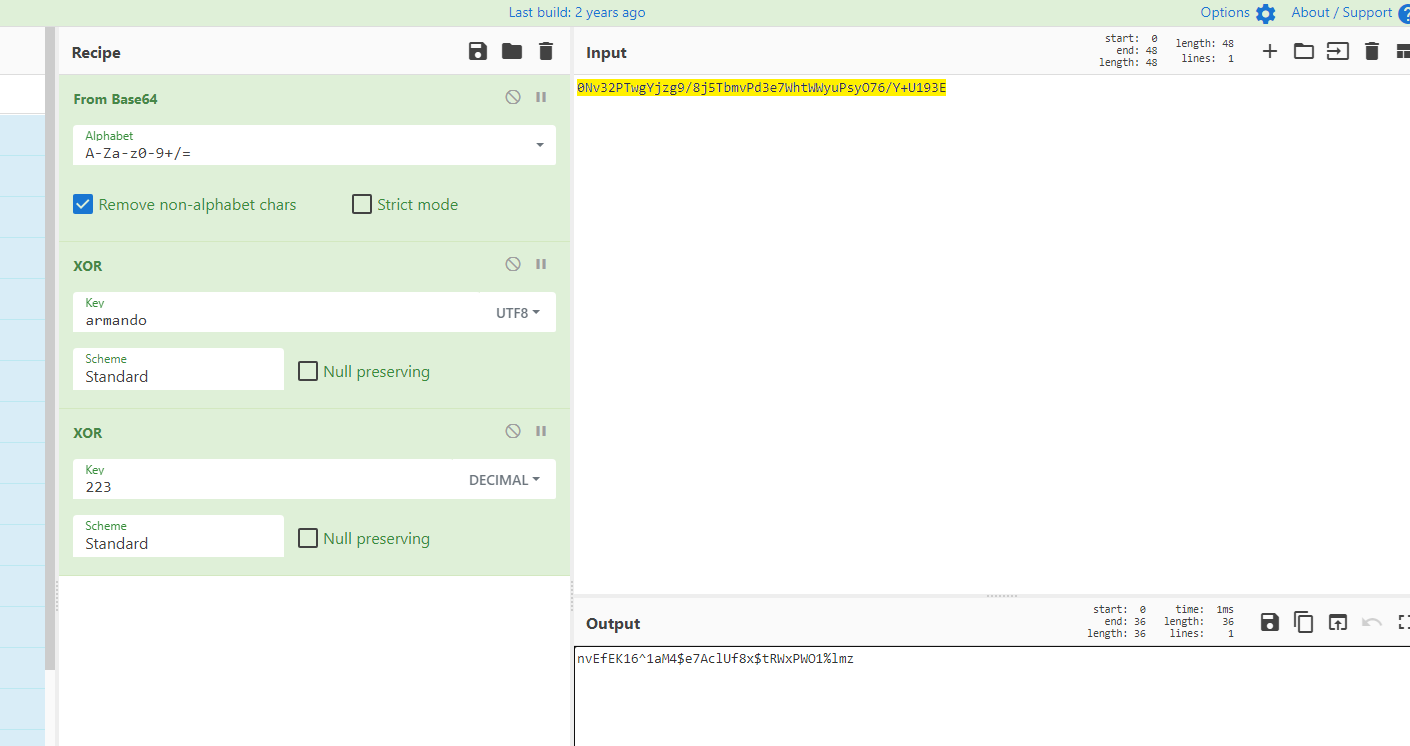Open the Options menu
The image size is (1410, 746).
tap(1238, 13)
